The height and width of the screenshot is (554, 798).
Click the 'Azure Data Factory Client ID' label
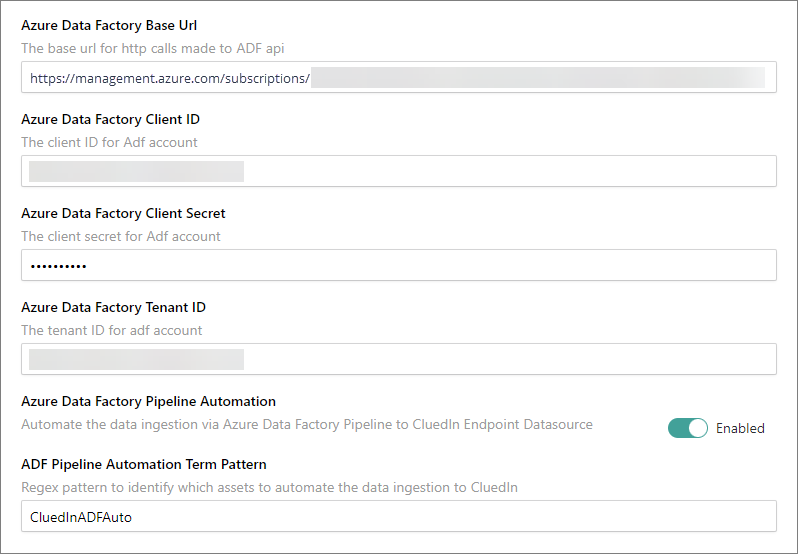click(x=110, y=119)
